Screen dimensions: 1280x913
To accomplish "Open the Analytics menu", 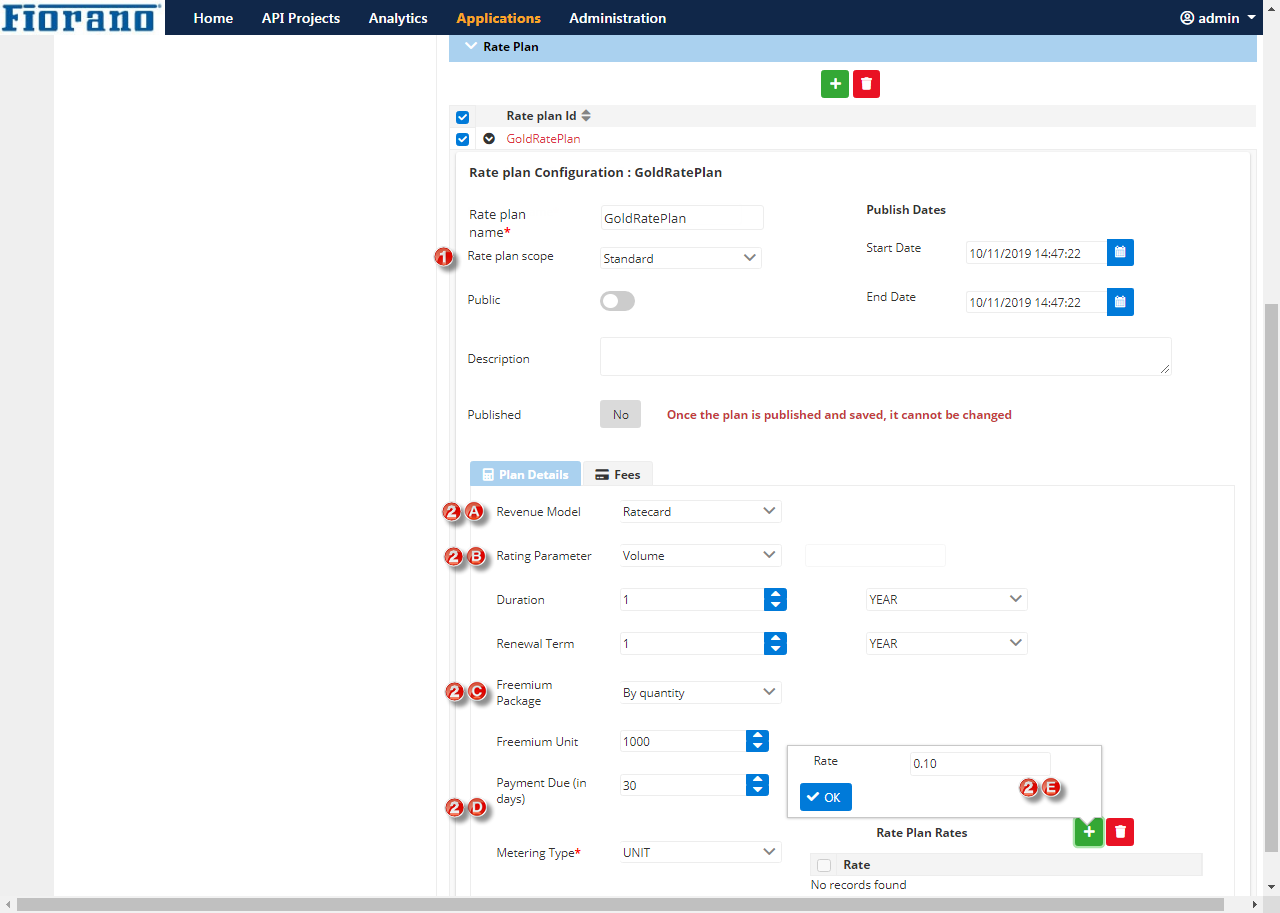I will click(398, 18).
